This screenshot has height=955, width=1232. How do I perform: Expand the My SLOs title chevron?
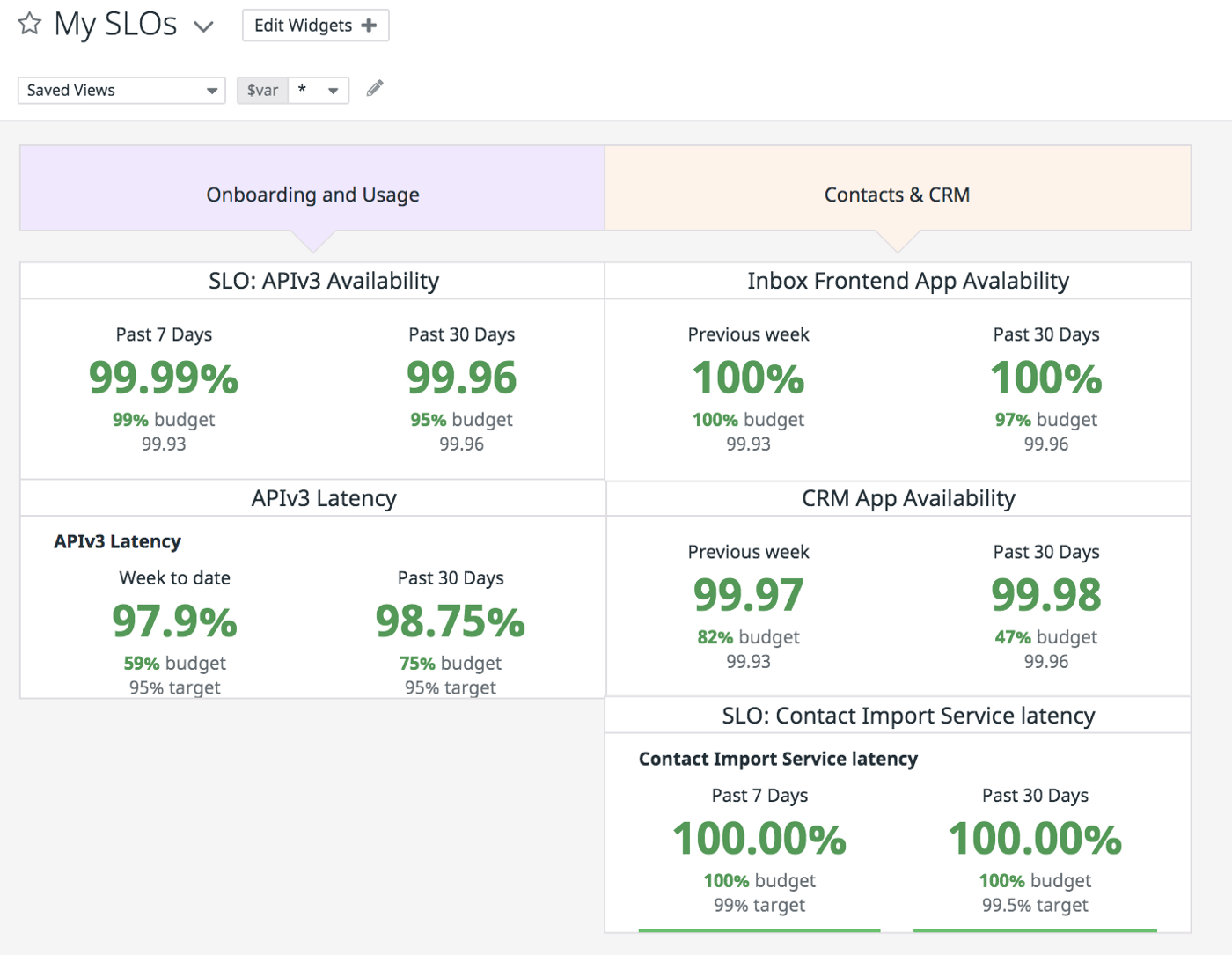point(204,26)
